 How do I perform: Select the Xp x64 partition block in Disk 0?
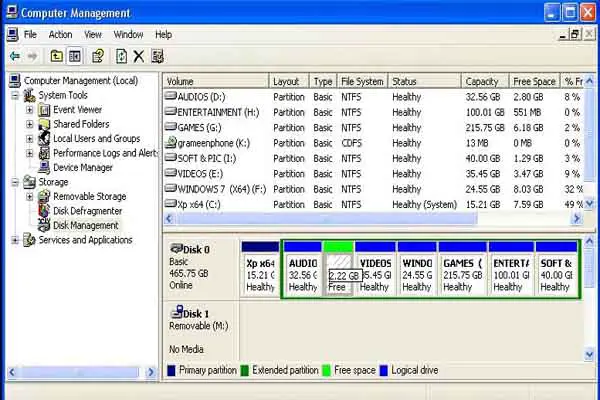click(260, 268)
